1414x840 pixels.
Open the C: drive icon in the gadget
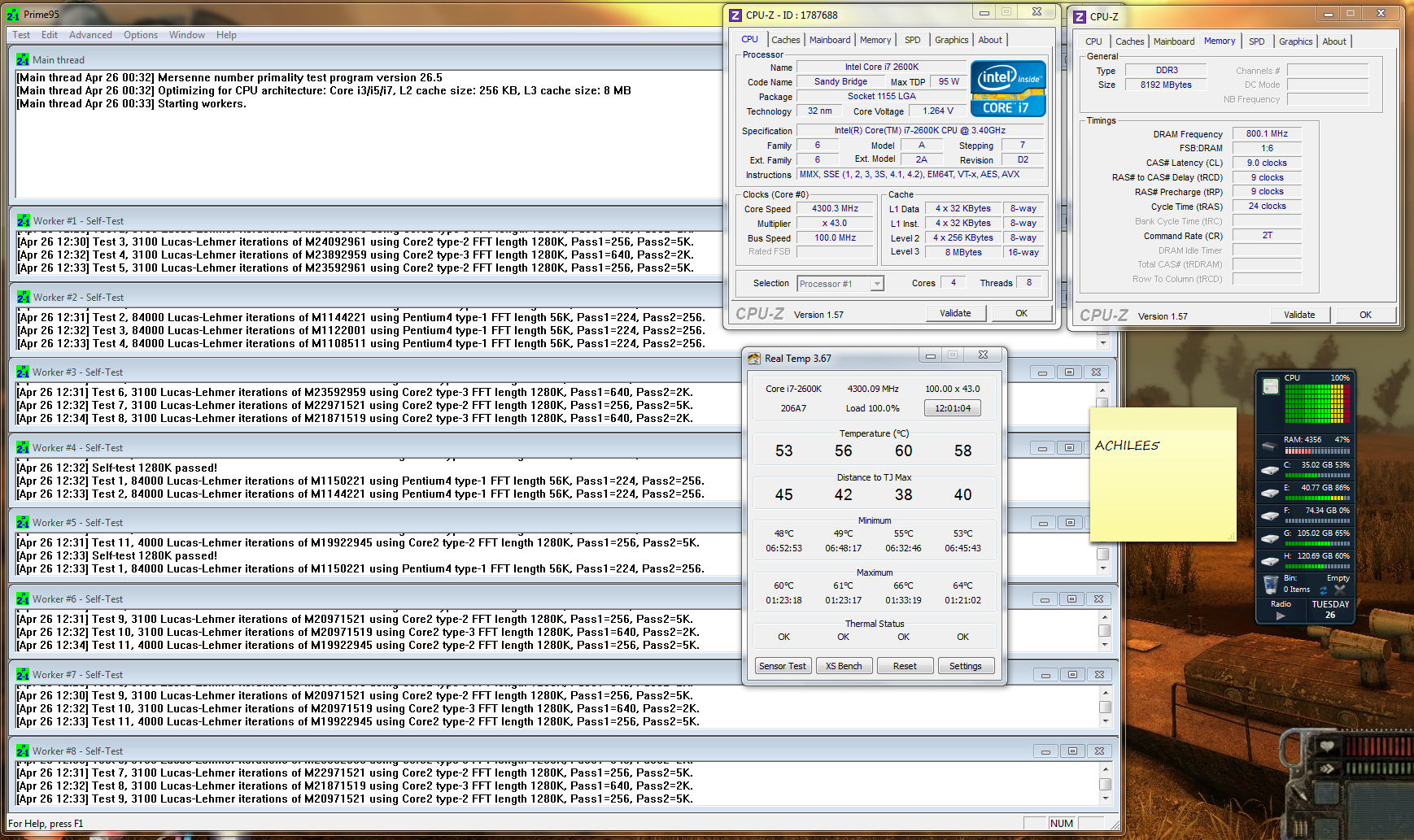point(1269,470)
